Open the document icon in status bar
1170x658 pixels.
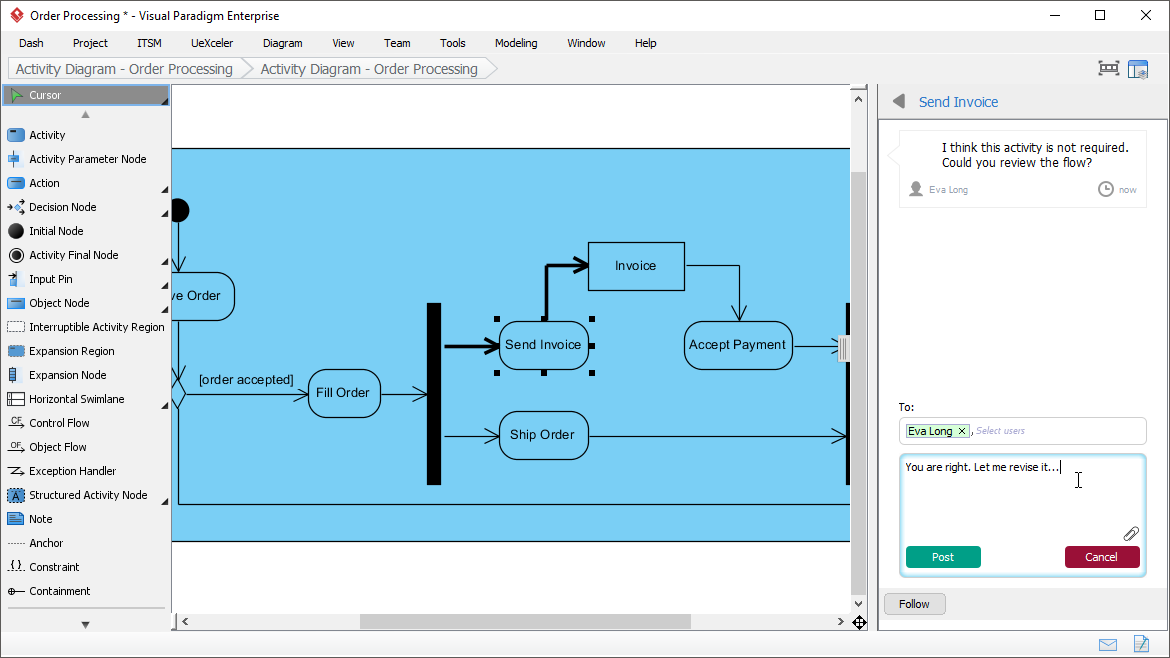click(x=1142, y=644)
